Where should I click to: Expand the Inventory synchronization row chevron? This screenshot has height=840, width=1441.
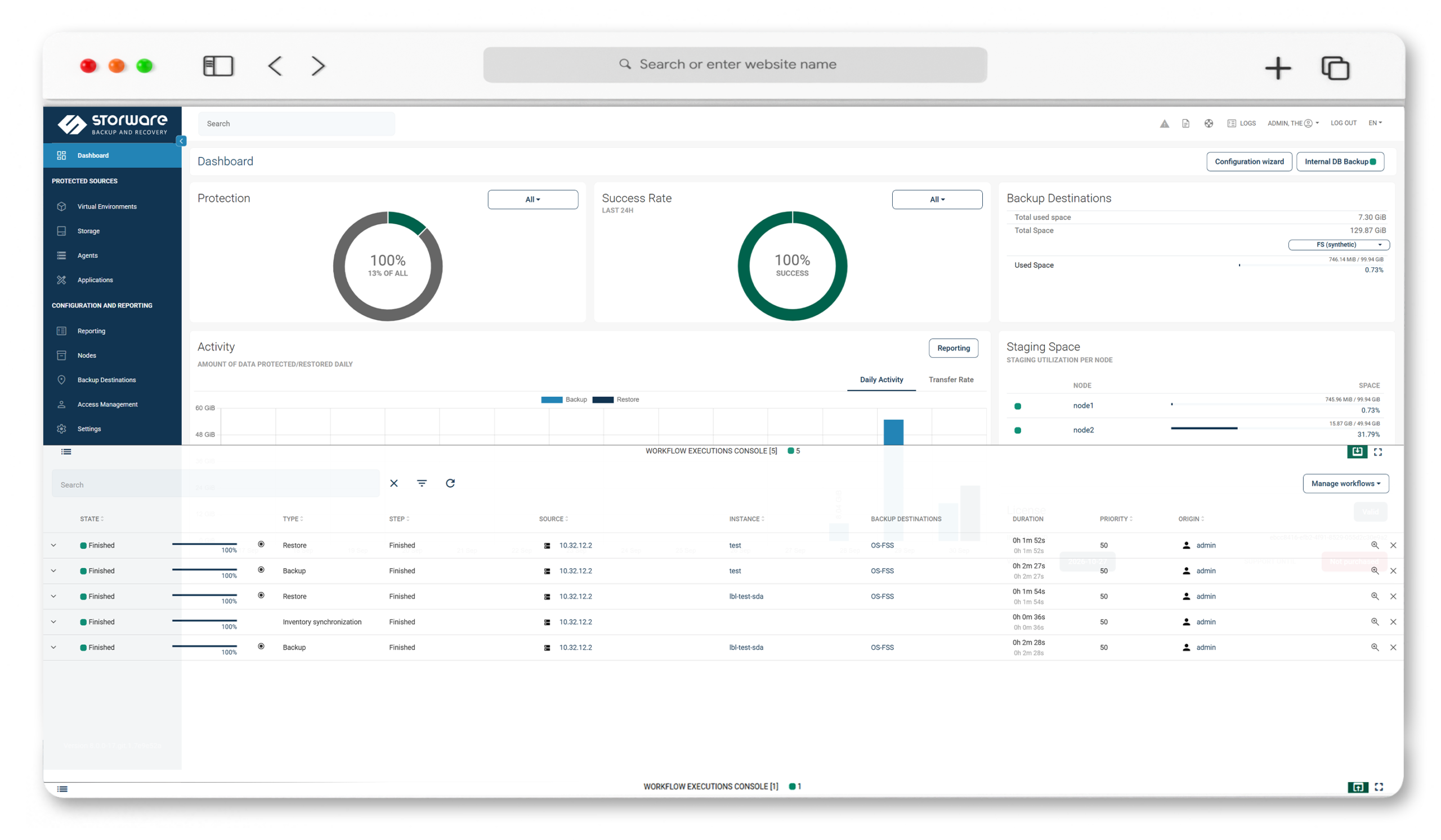[x=53, y=622]
